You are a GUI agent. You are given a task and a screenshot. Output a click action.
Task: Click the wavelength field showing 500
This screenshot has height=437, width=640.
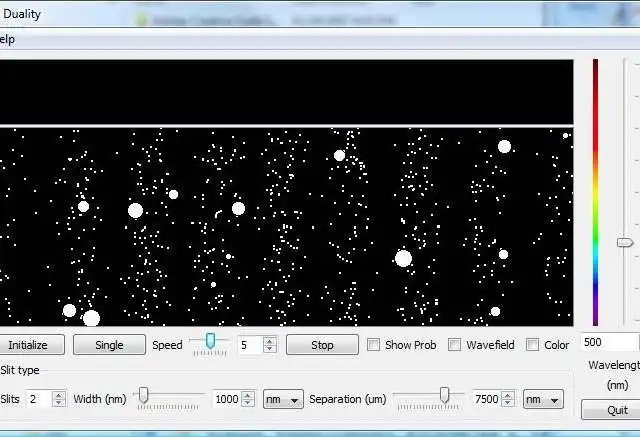[x=610, y=342]
